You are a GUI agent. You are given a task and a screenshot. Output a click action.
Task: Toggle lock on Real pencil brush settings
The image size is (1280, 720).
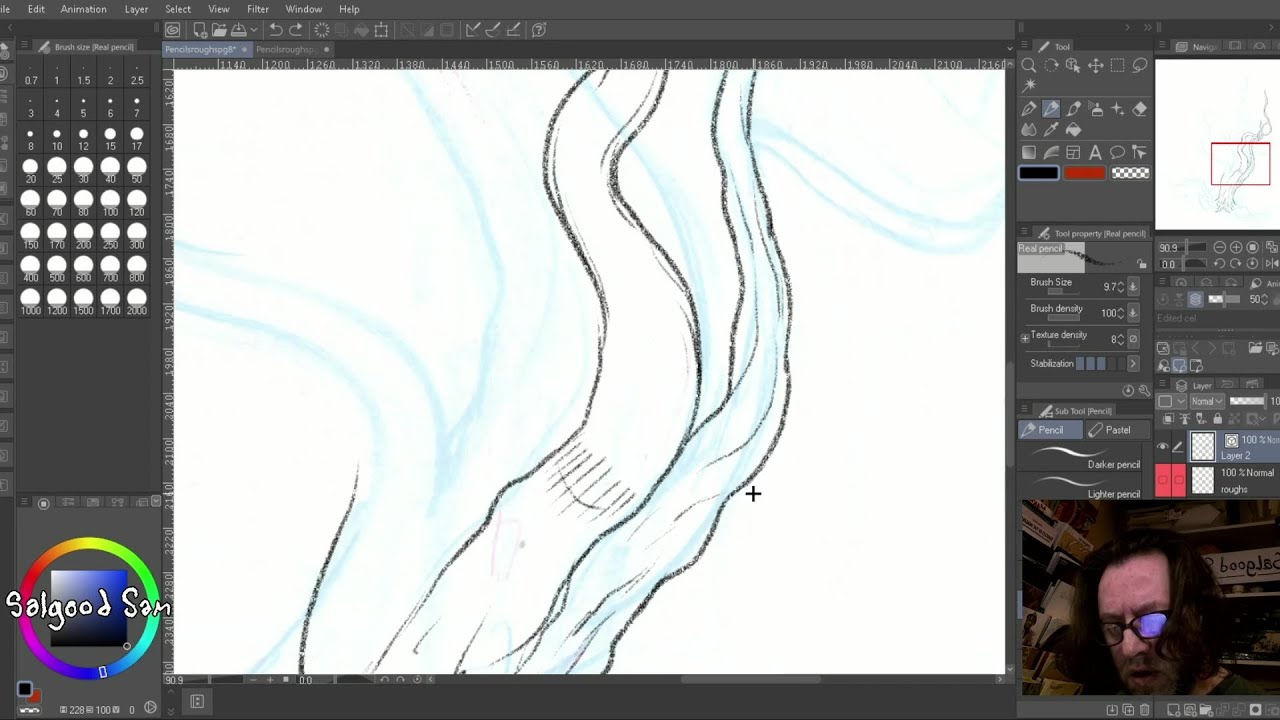tap(1141, 264)
